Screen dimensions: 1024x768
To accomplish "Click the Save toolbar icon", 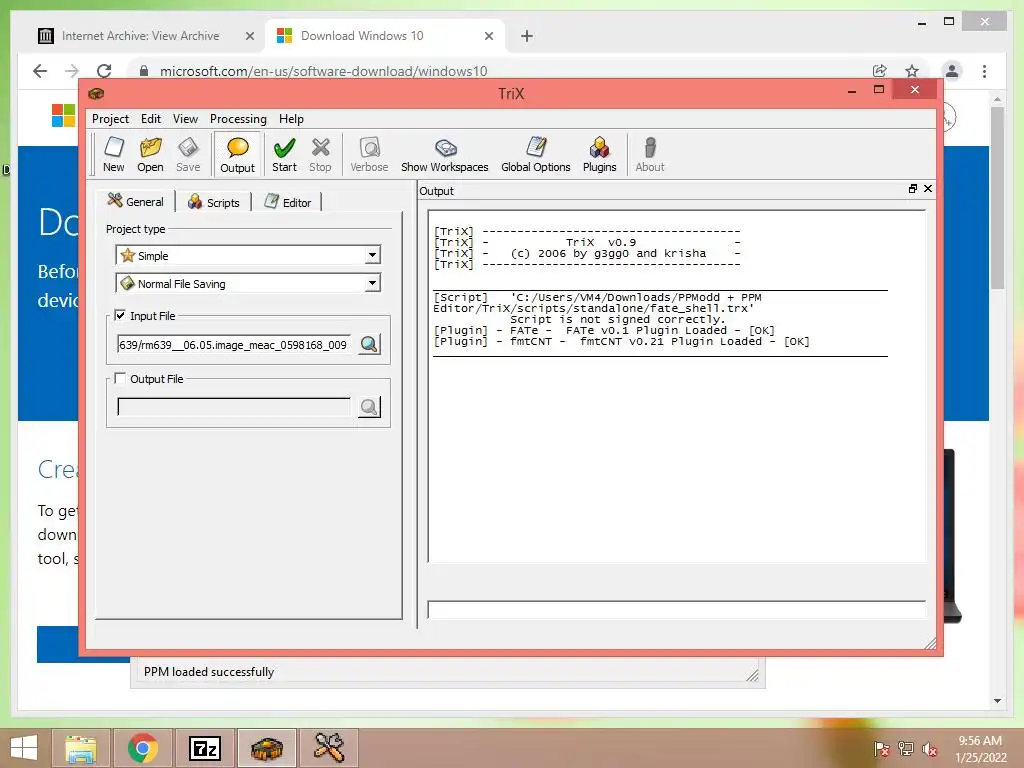I will [188, 154].
